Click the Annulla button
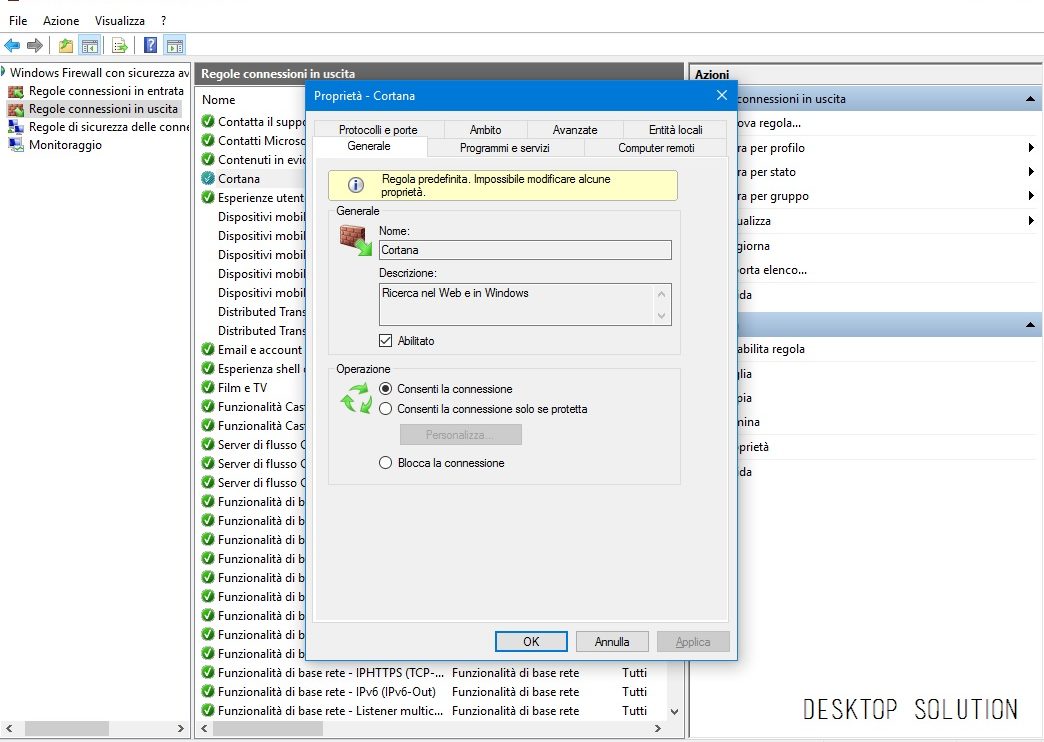This screenshot has width=1044, height=742. [x=611, y=642]
